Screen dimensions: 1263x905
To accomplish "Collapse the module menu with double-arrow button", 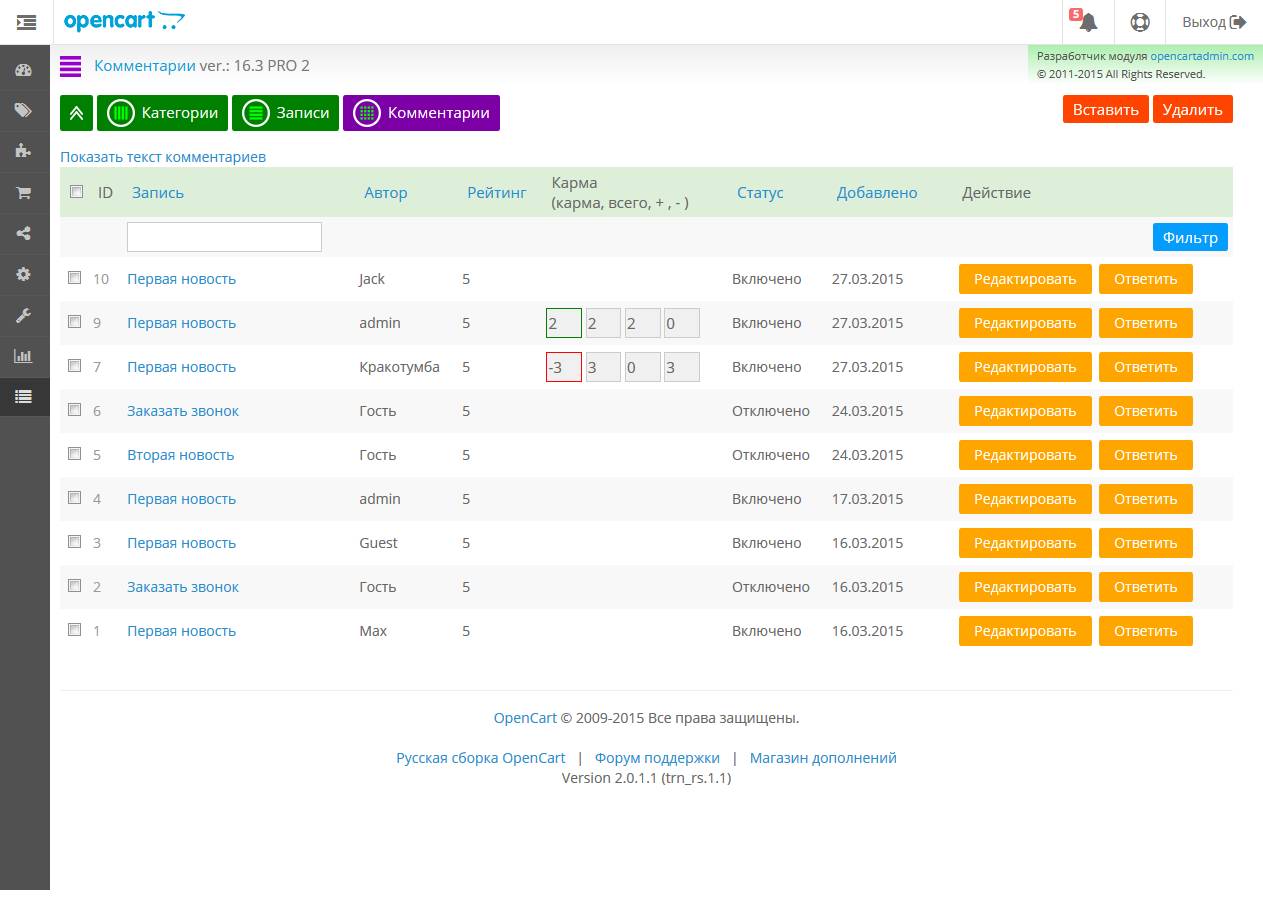I will (x=76, y=113).
